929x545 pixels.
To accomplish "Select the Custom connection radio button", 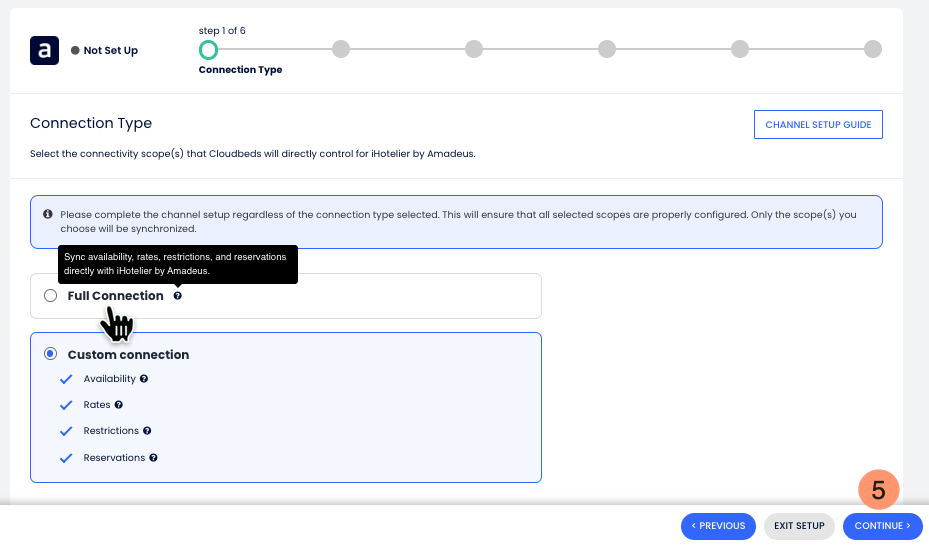I will [x=51, y=354].
